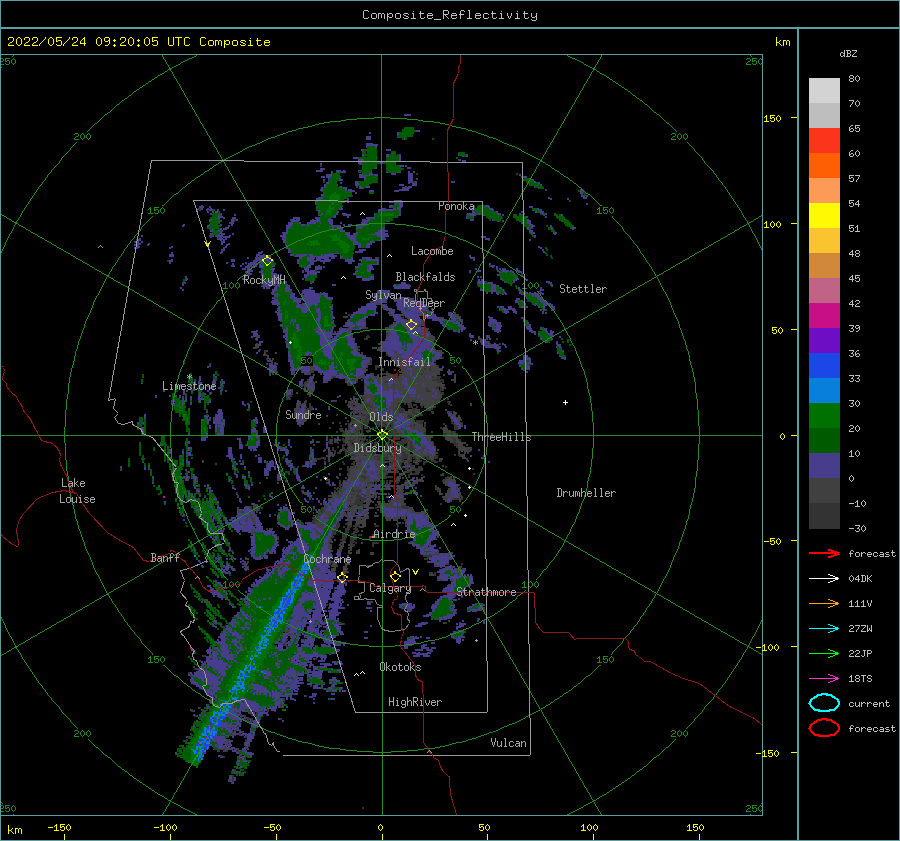Click the Blackfalds city label
The width and height of the screenshot is (900, 841).
point(425,277)
